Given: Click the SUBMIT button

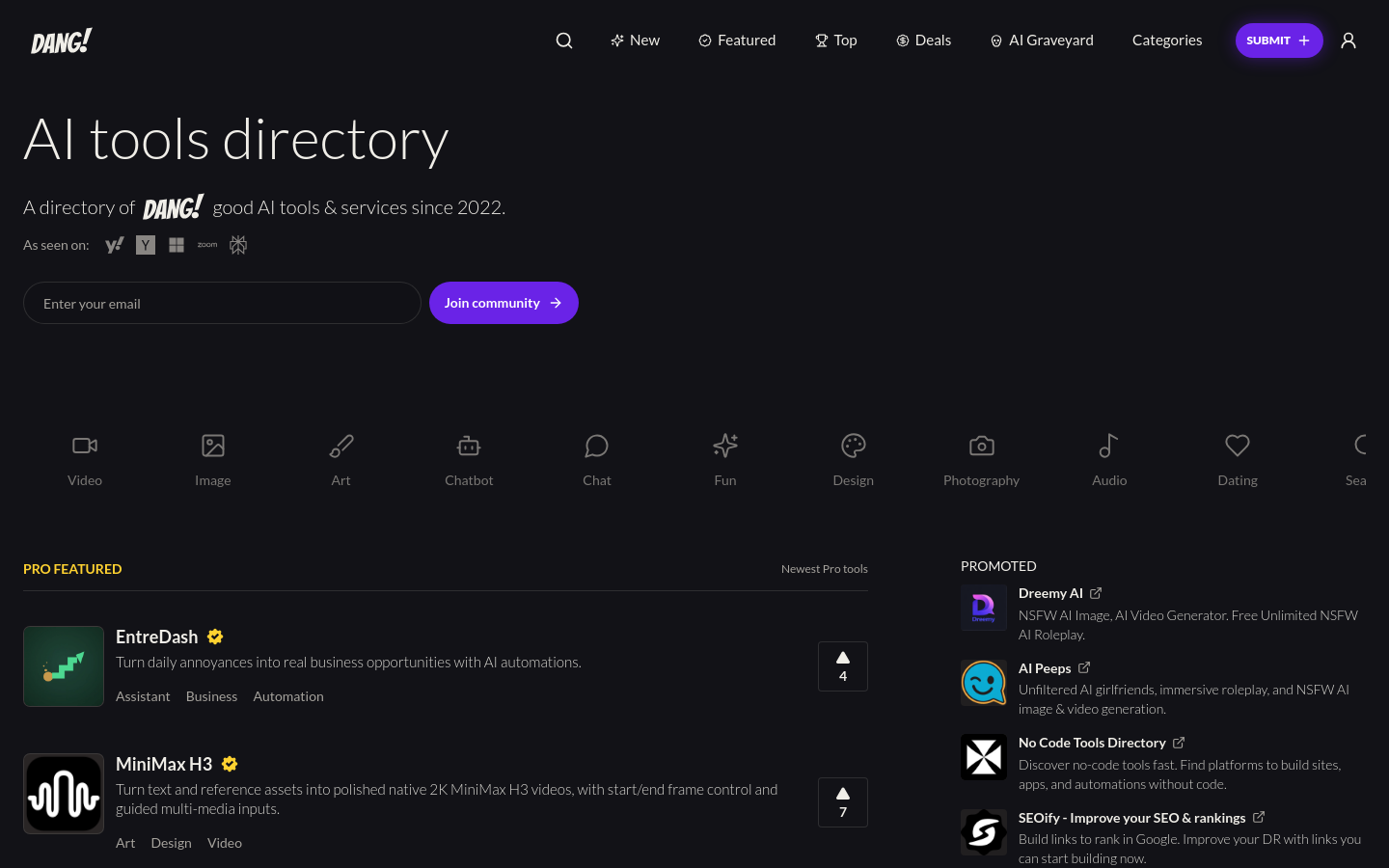Looking at the screenshot, I should [x=1279, y=41].
